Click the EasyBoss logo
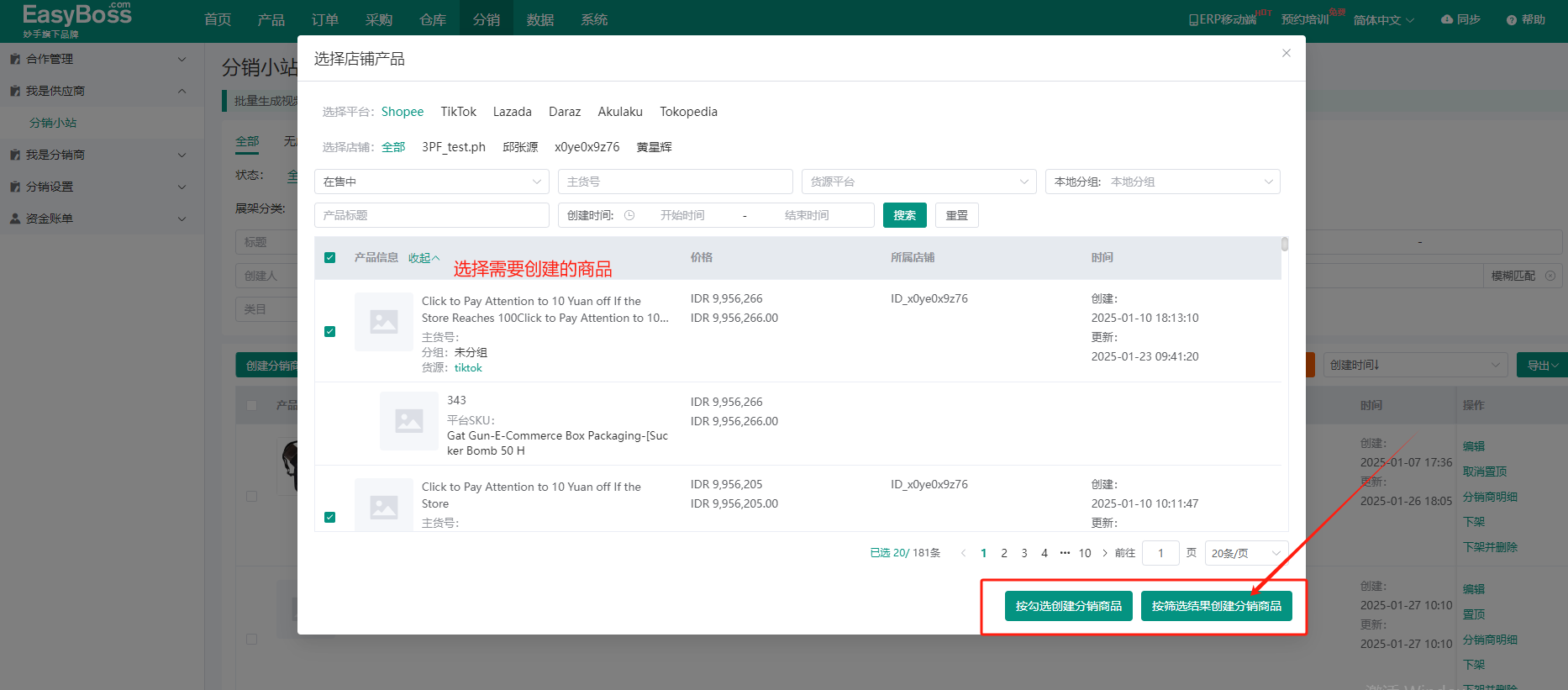The width and height of the screenshot is (1568, 690). pos(77,20)
